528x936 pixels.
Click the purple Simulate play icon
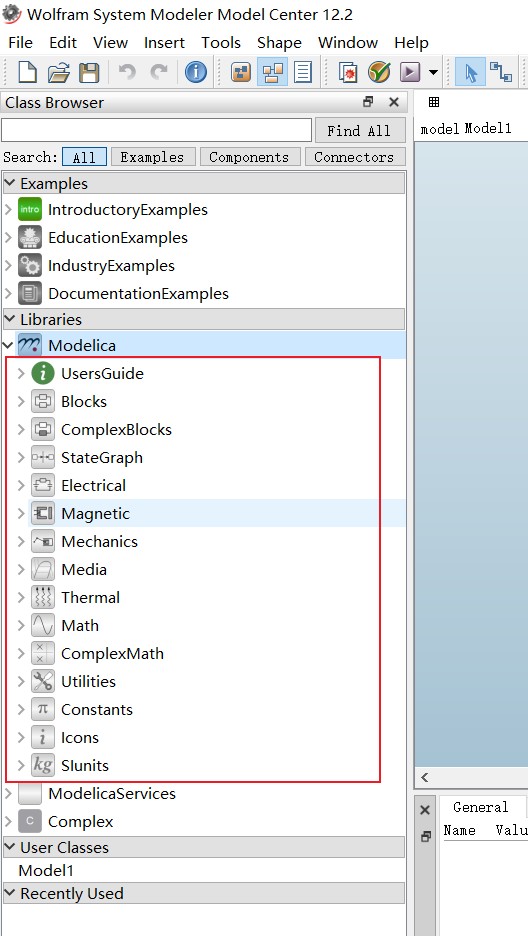[410, 73]
